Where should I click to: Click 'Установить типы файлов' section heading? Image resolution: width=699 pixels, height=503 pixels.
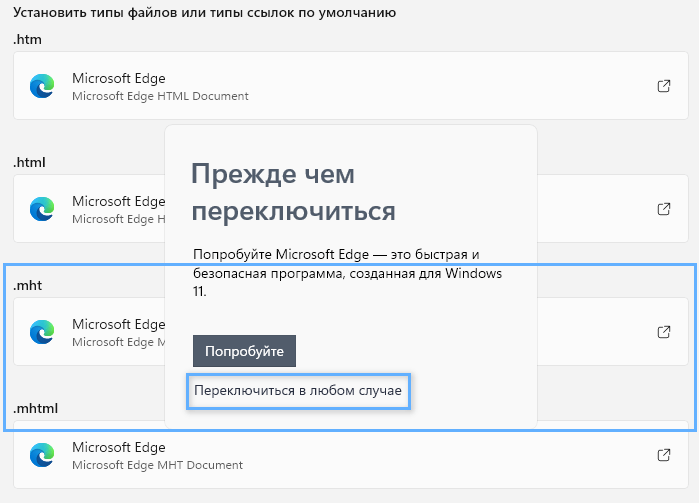coord(205,12)
